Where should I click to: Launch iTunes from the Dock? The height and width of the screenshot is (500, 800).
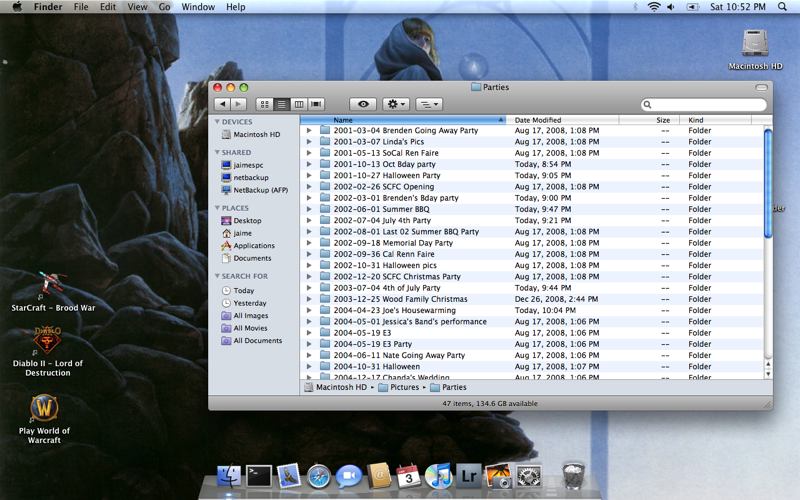click(439, 477)
